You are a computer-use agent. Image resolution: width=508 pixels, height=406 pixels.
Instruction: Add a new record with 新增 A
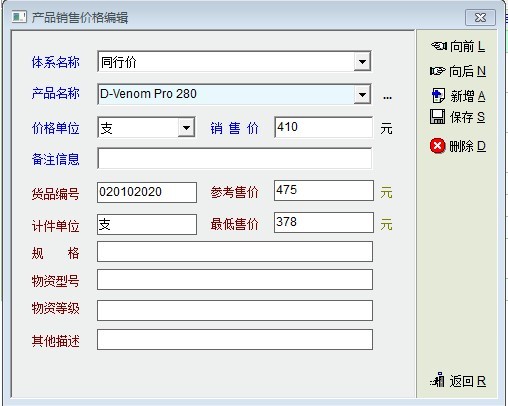pos(458,96)
